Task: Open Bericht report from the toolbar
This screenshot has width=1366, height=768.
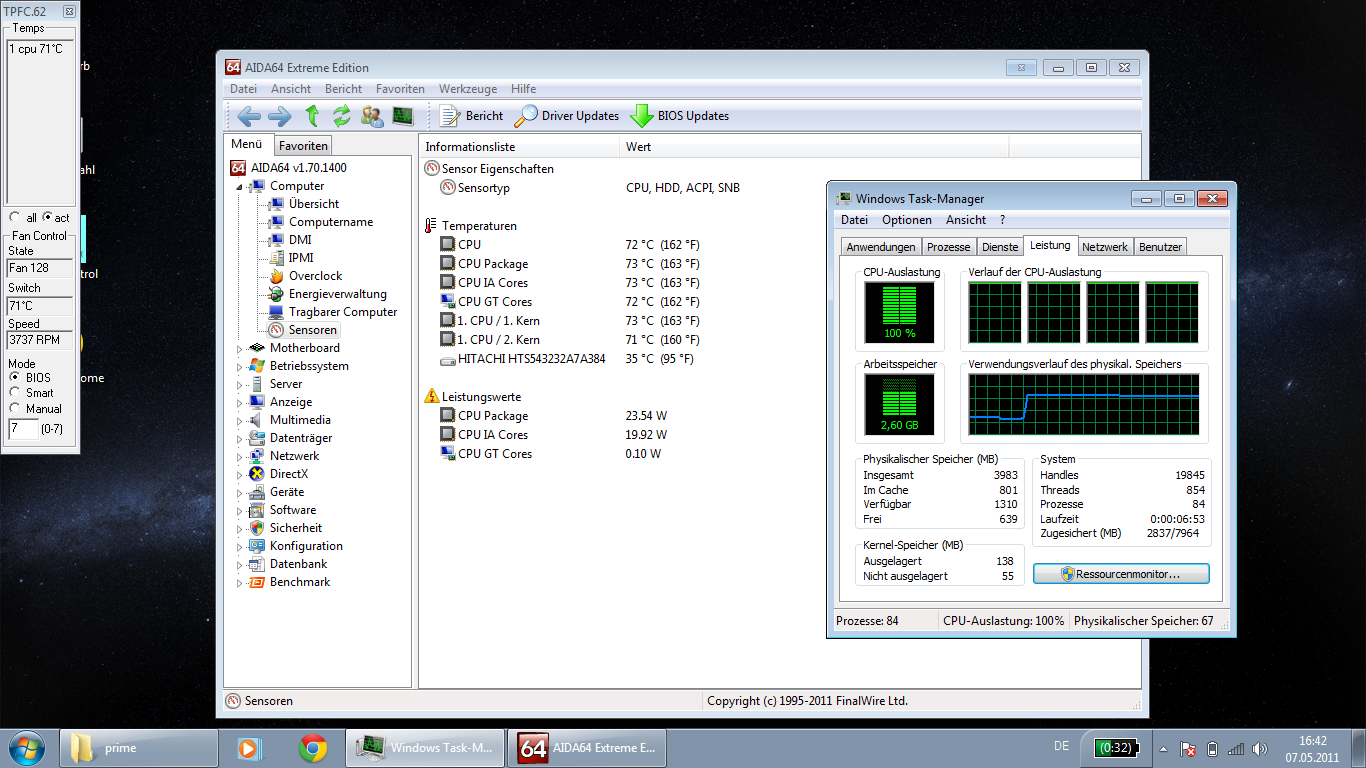Action: [471, 116]
